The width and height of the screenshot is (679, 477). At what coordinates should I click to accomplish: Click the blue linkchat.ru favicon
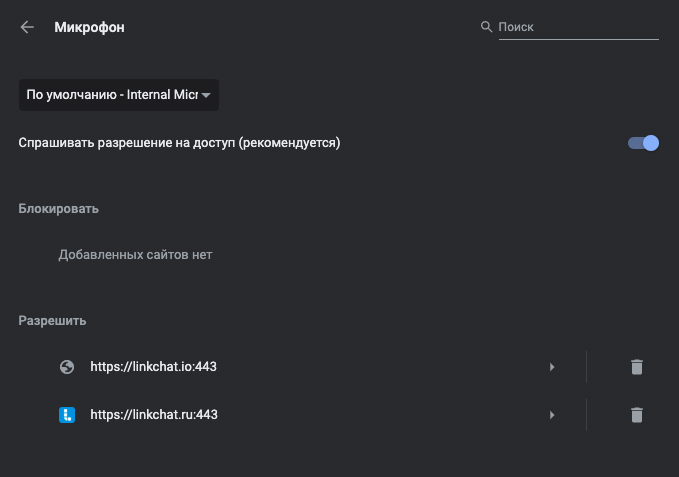point(67,415)
